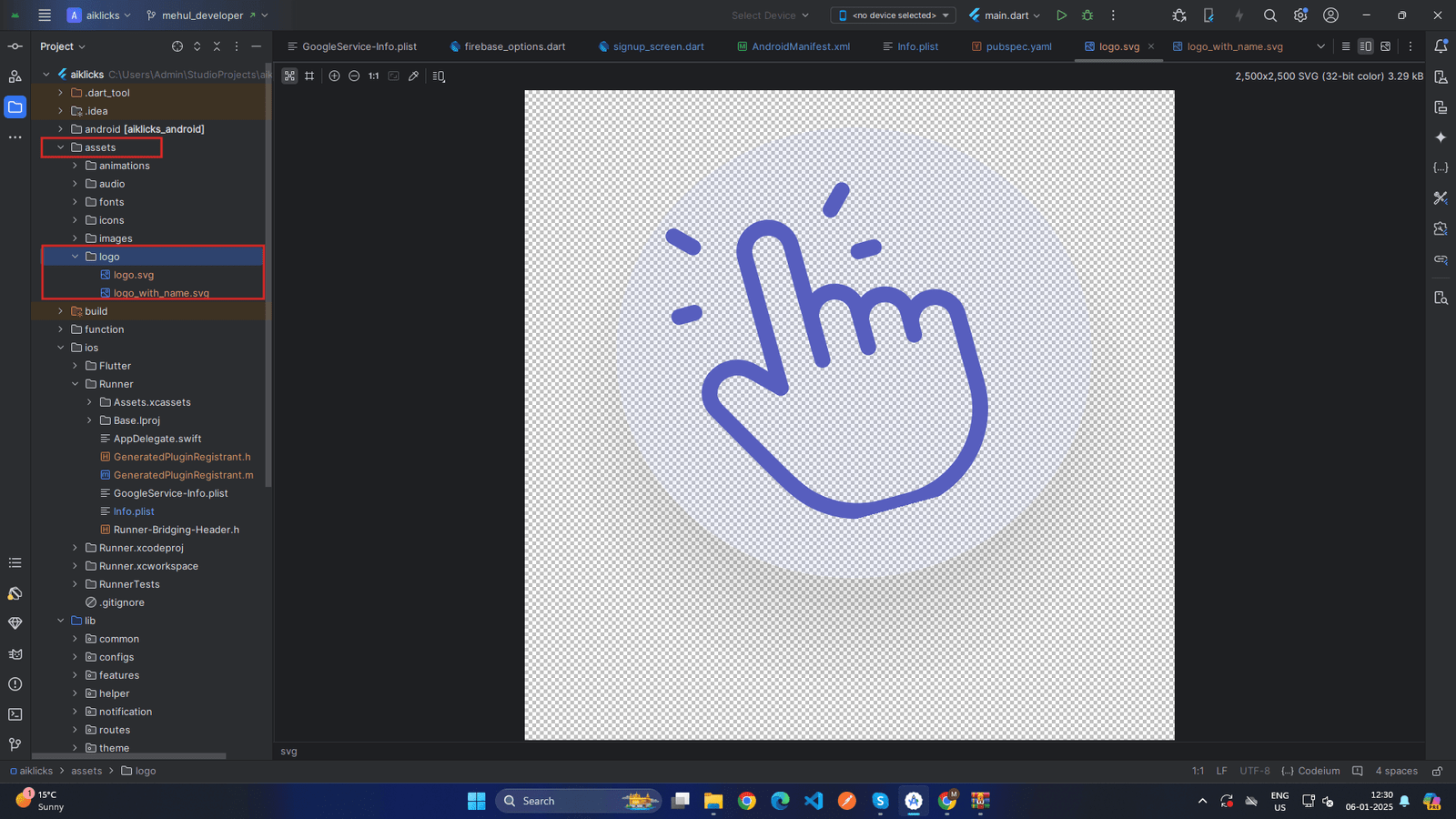Switch to the pubspec.yaml tab

point(1018,46)
